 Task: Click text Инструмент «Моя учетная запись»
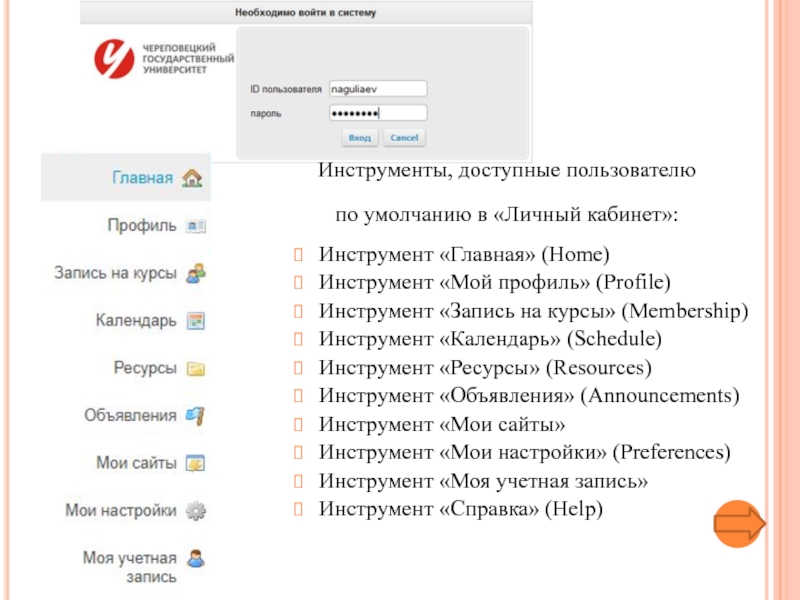[x=483, y=481]
